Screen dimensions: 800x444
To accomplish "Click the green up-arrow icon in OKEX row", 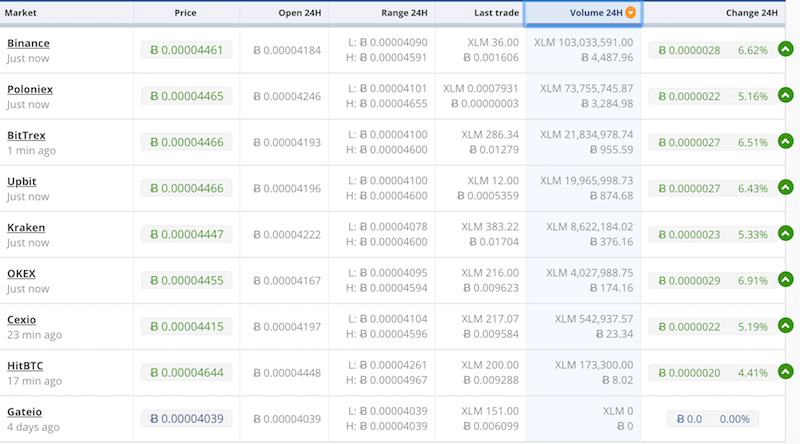I will point(786,279).
